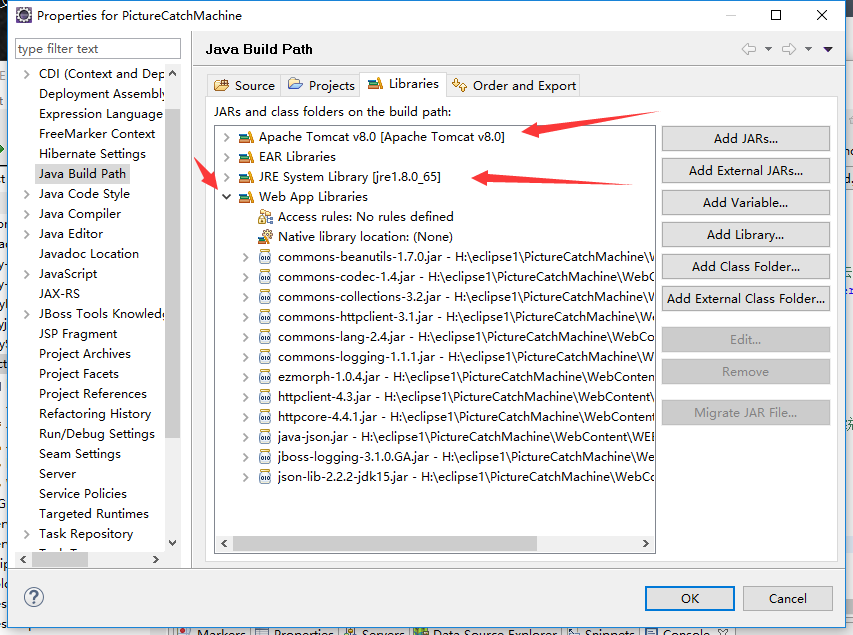Screen dimensions: 853x635
Task: Select Hibernate Settings in the sidebar
Action: pos(92,154)
